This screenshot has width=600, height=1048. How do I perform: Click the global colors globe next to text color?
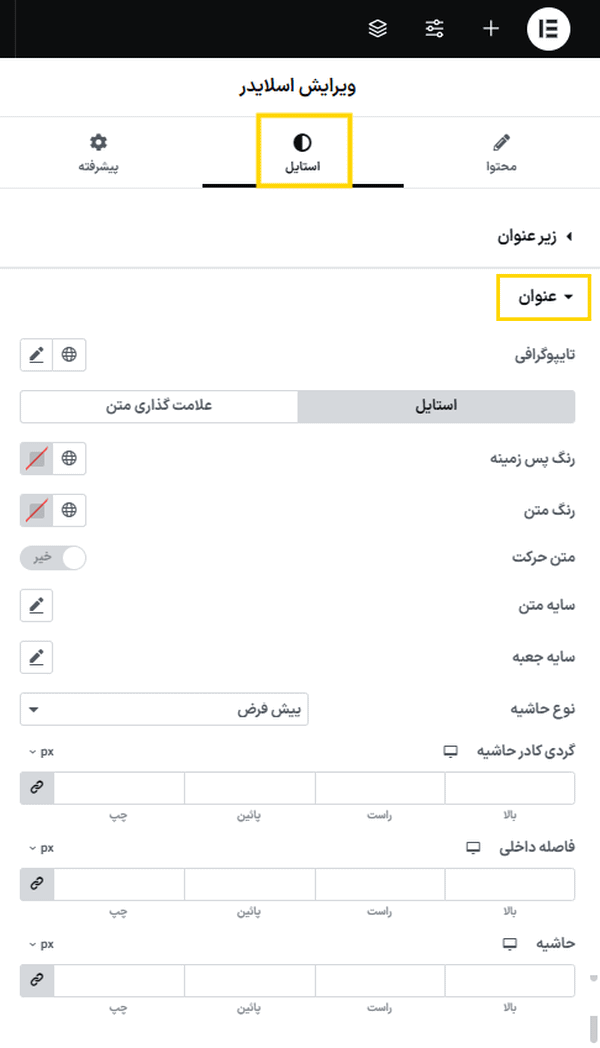point(66,510)
